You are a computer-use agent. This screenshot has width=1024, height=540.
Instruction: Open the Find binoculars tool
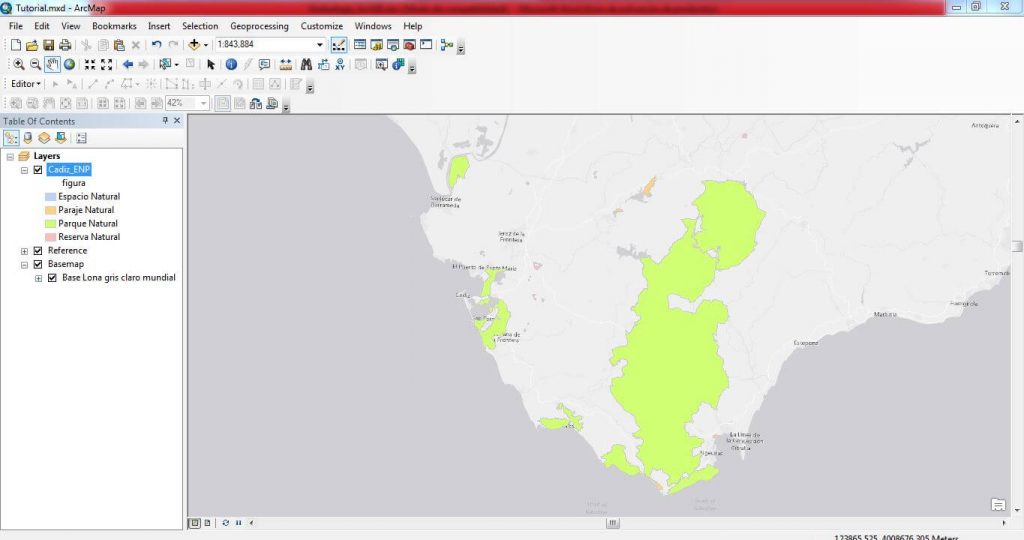[306, 64]
